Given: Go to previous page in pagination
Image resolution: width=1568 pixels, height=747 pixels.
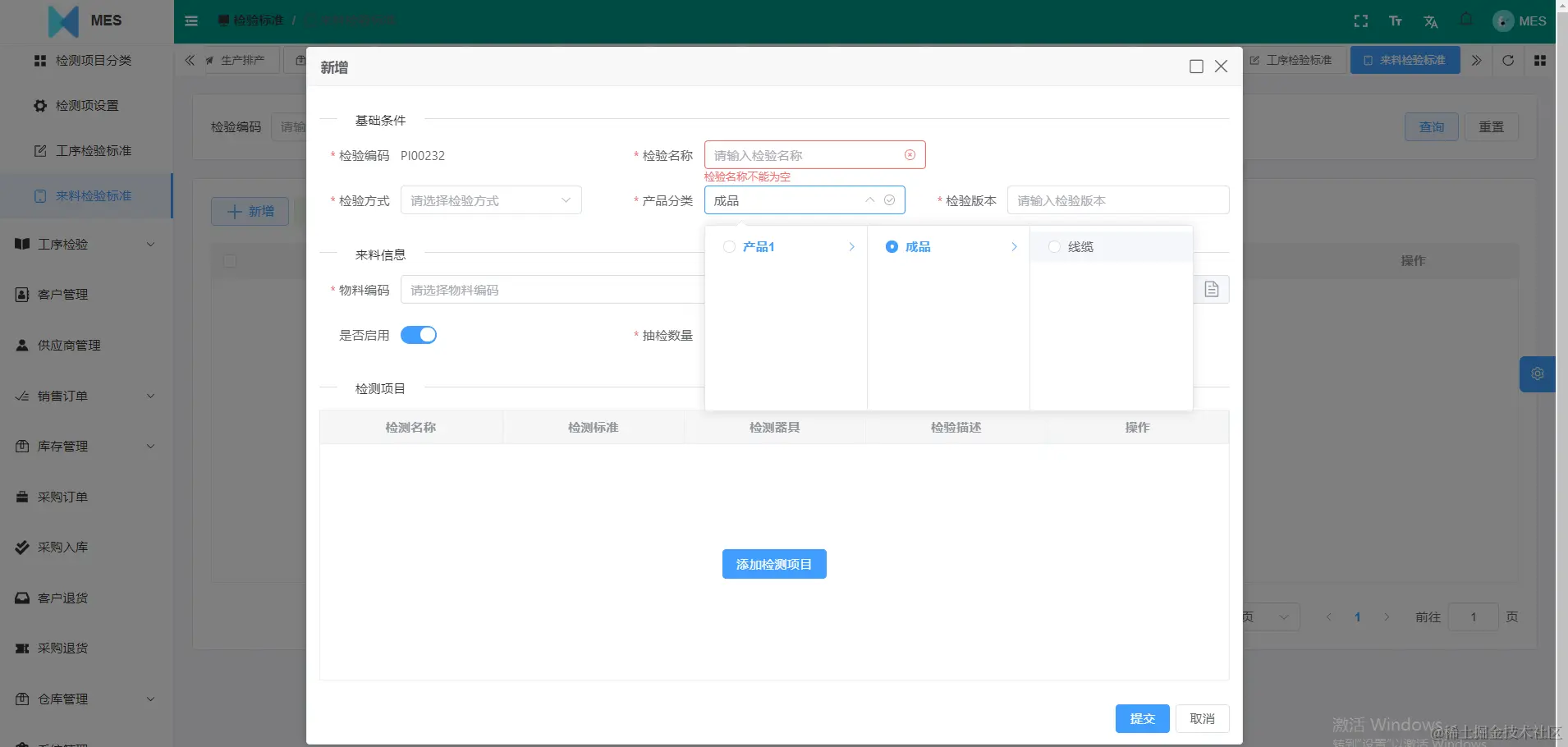Looking at the screenshot, I should (1329, 617).
